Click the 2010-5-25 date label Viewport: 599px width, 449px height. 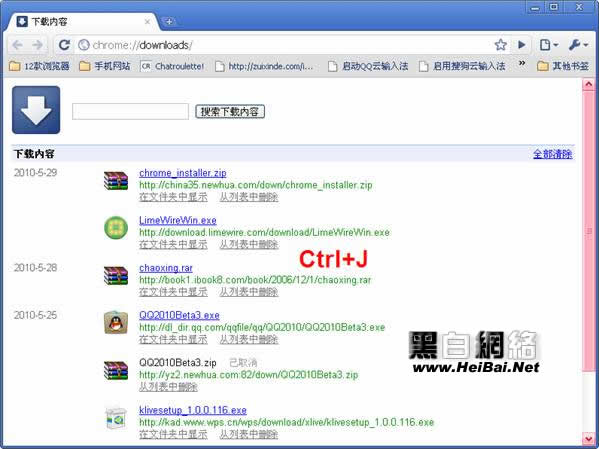[36, 315]
